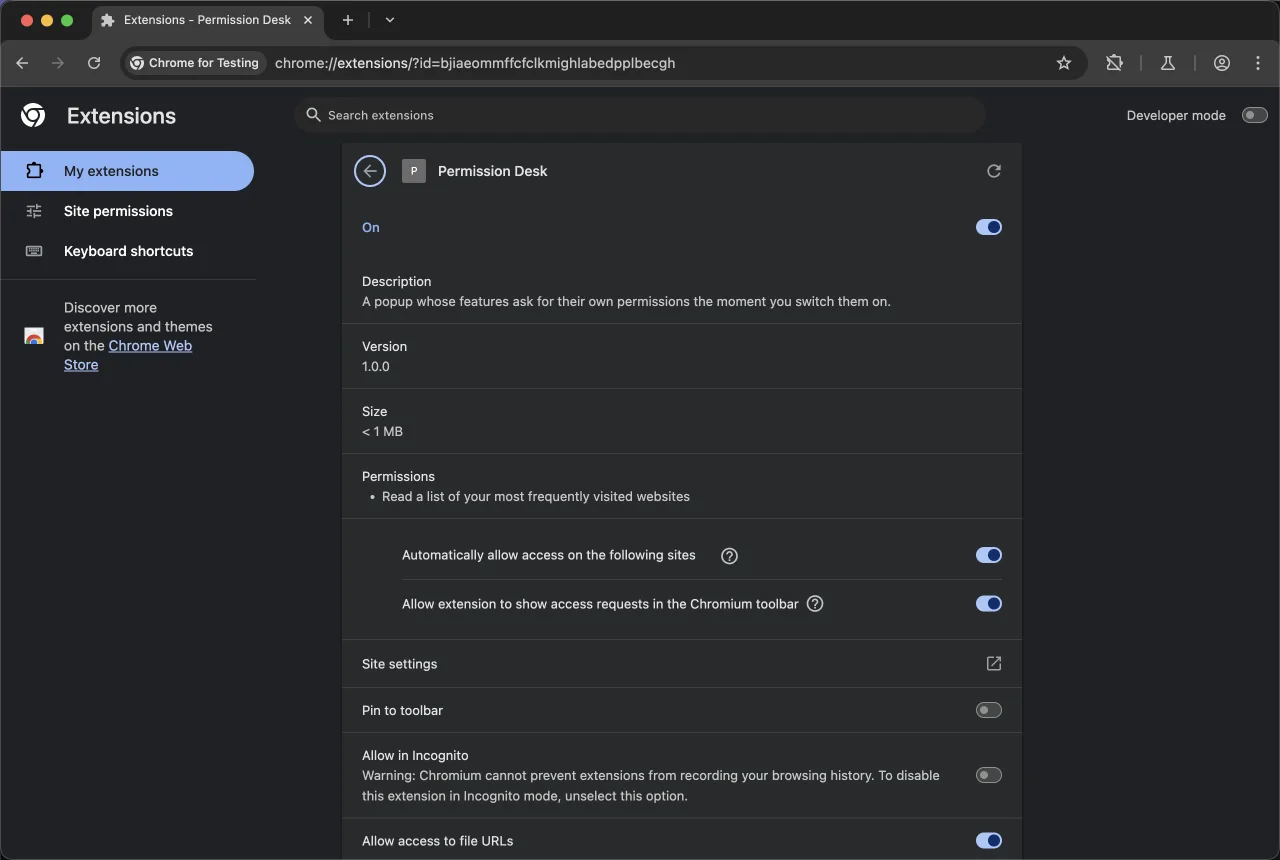Reload the page in the browser toolbar

click(x=94, y=63)
